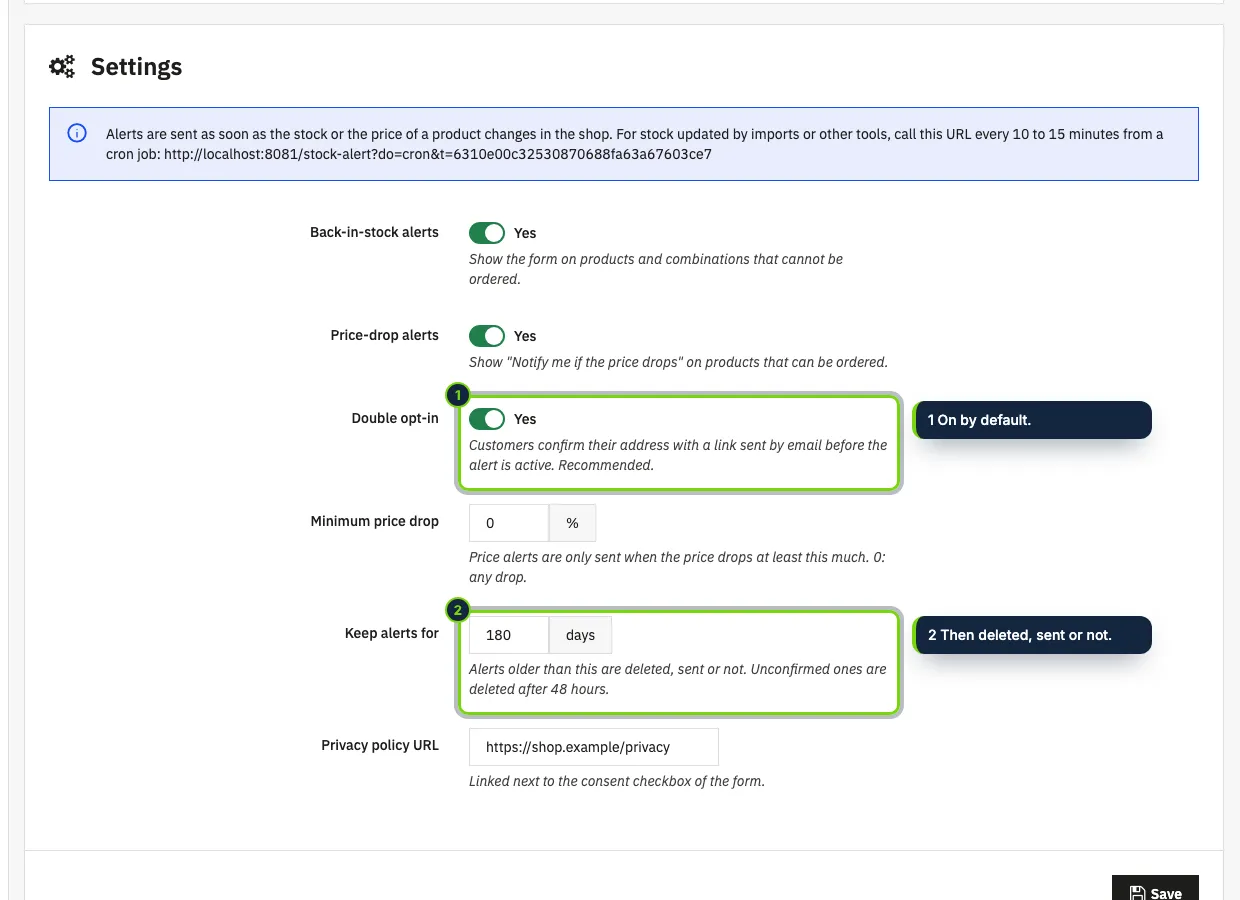Click the "Double opt-in" label

pos(395,418)
